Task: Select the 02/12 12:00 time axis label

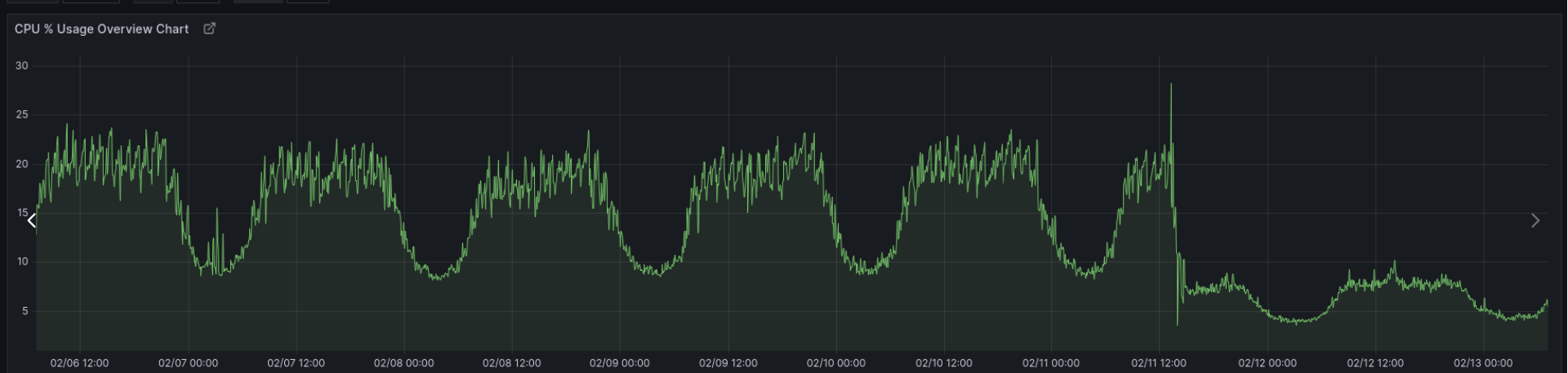Action: tap(1375, 362)
